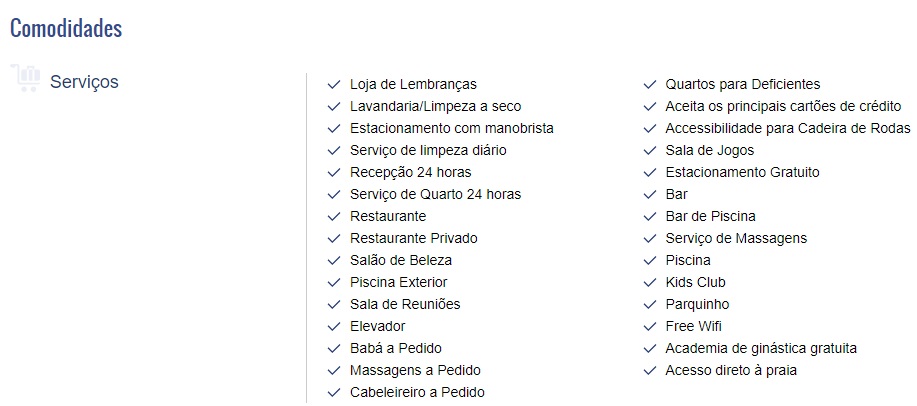917x406 pixels.
Task: Click the checkmark beside Loja de Lembranças
Action: pyautogui.click(x=334, y=85)
